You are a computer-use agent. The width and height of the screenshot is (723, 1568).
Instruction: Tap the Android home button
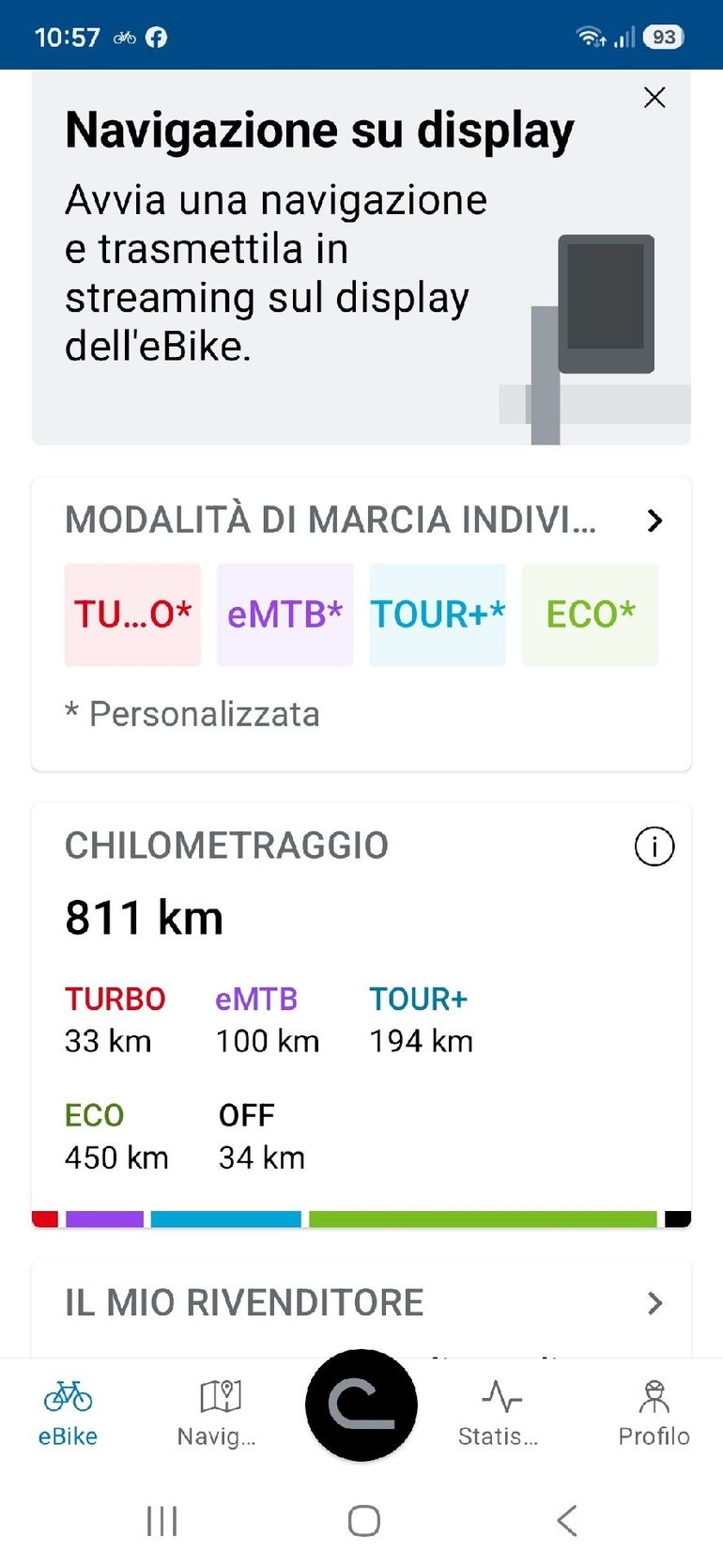pyautogui.click(x=363, y=1520)
